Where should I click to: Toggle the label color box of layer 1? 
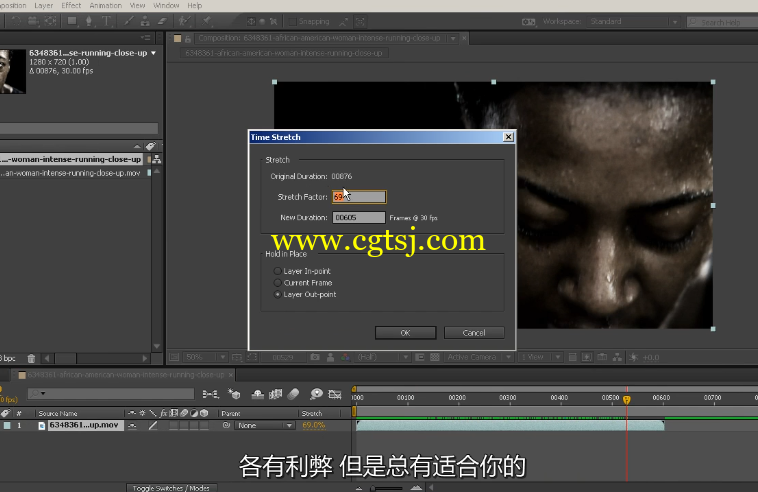click(7, 425)
